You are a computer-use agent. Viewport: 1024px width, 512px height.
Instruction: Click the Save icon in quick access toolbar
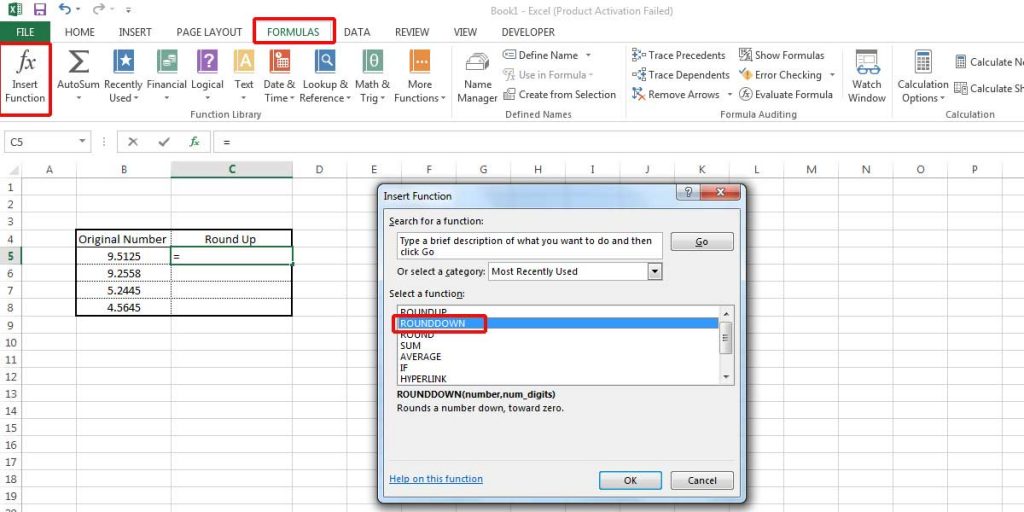point(40,10)
